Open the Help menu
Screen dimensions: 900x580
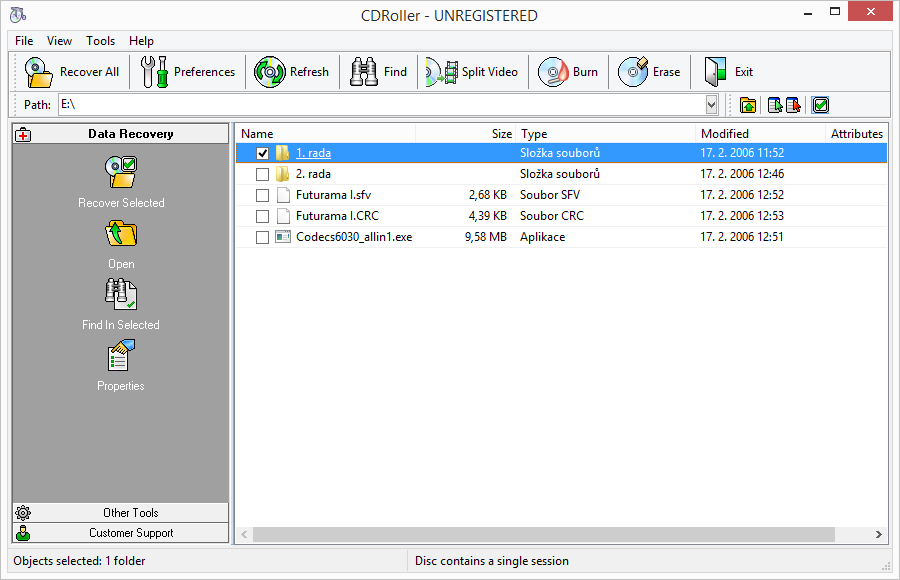click(x=141, y=41)
